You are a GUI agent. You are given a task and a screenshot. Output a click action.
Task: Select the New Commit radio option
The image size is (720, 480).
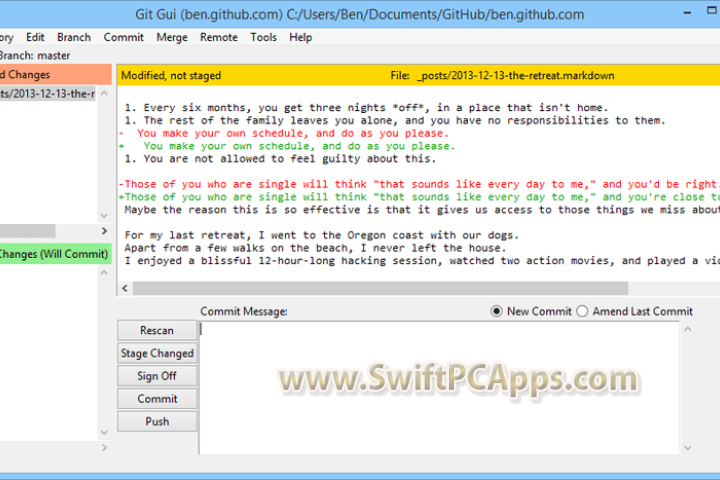click(x=496, y=311)
